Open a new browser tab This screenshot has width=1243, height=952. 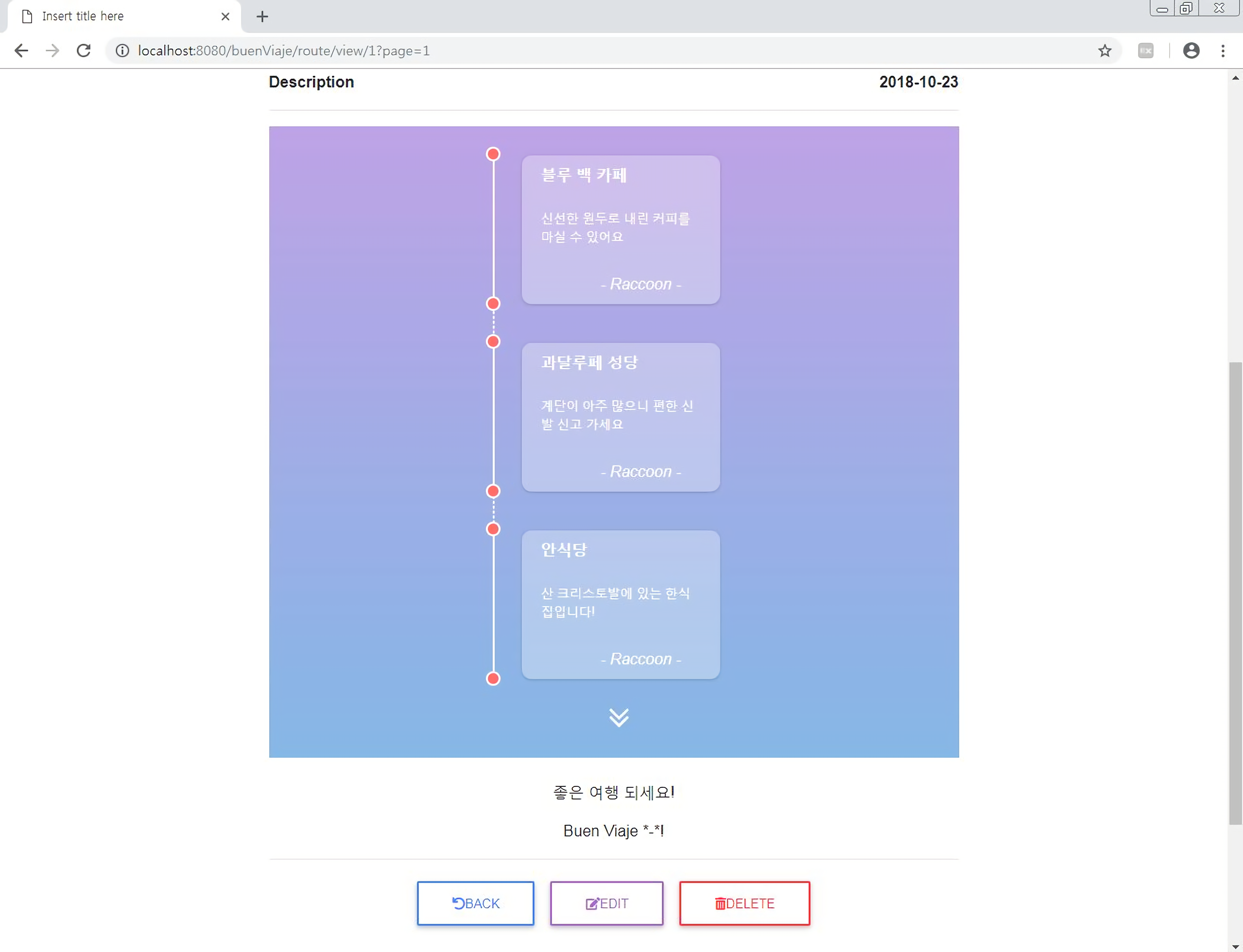[262, 17]
